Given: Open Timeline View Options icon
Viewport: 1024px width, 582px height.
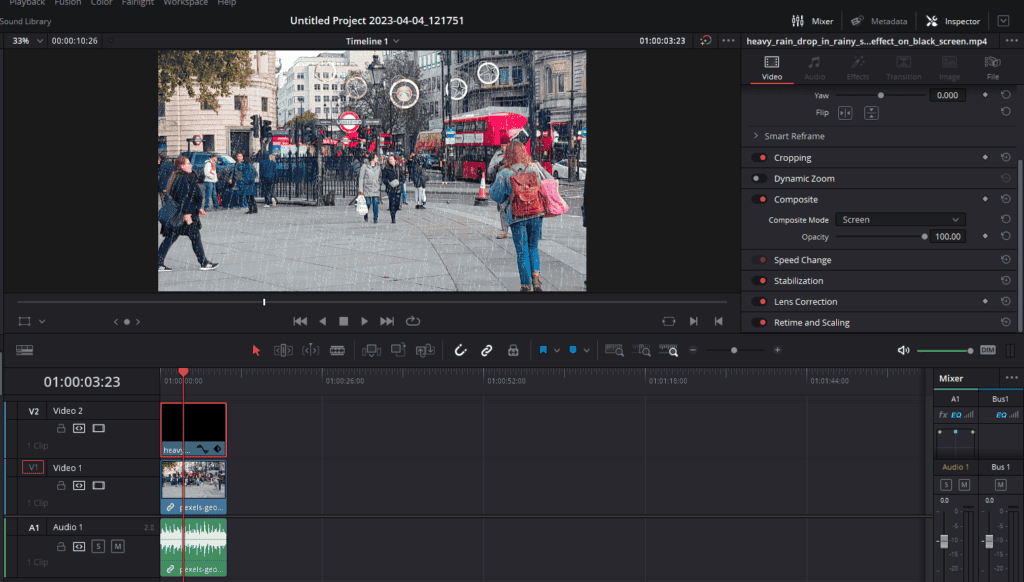Looking at the screenshot, I should (24, 350).
